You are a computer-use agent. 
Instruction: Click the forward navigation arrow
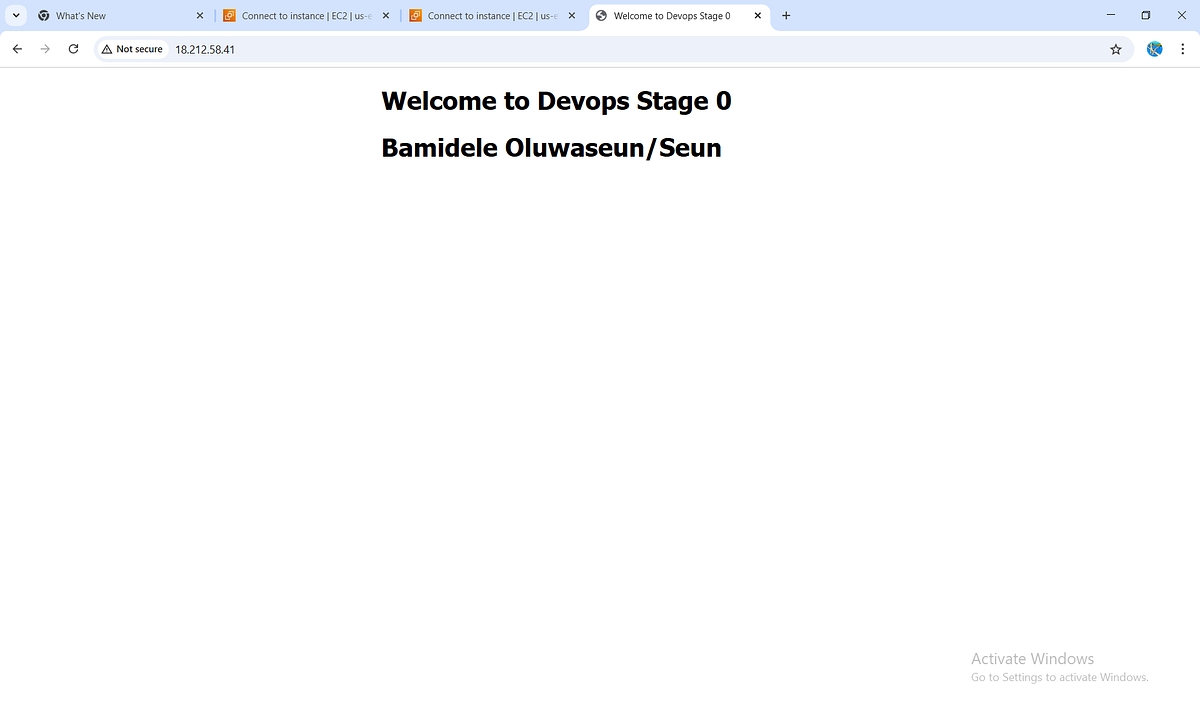click(44, 48)
